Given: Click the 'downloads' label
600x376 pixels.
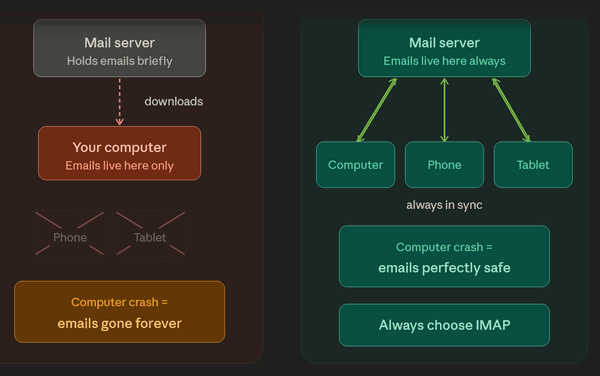Looking at the screenshot, I should [x=174, y=101].
